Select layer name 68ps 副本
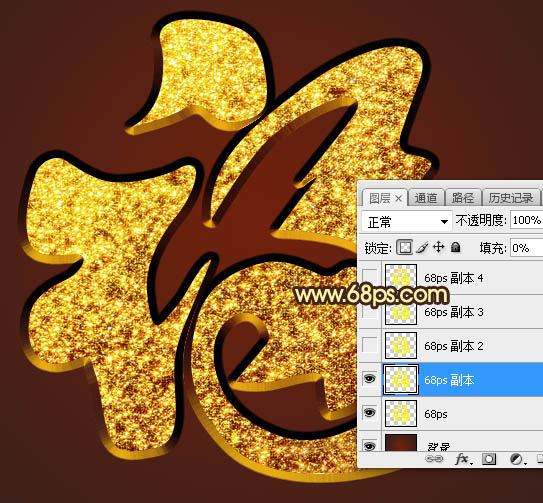The width and height of the screenshot is (543, 503). pyautogui.click(x=449, y=380)
